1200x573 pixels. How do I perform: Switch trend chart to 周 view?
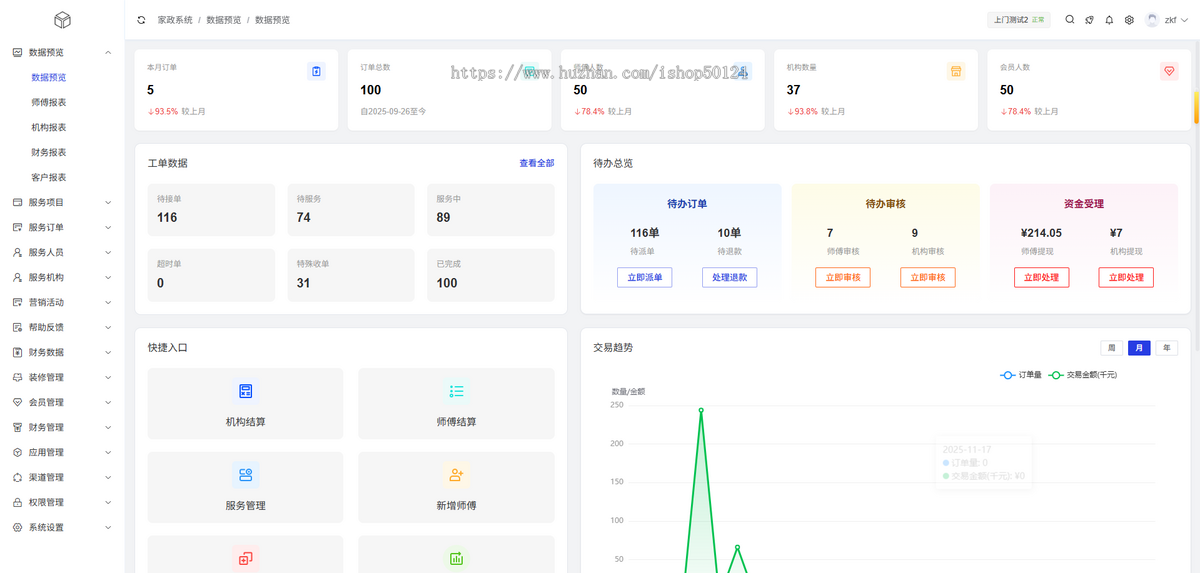click(x=1111, y=348)
